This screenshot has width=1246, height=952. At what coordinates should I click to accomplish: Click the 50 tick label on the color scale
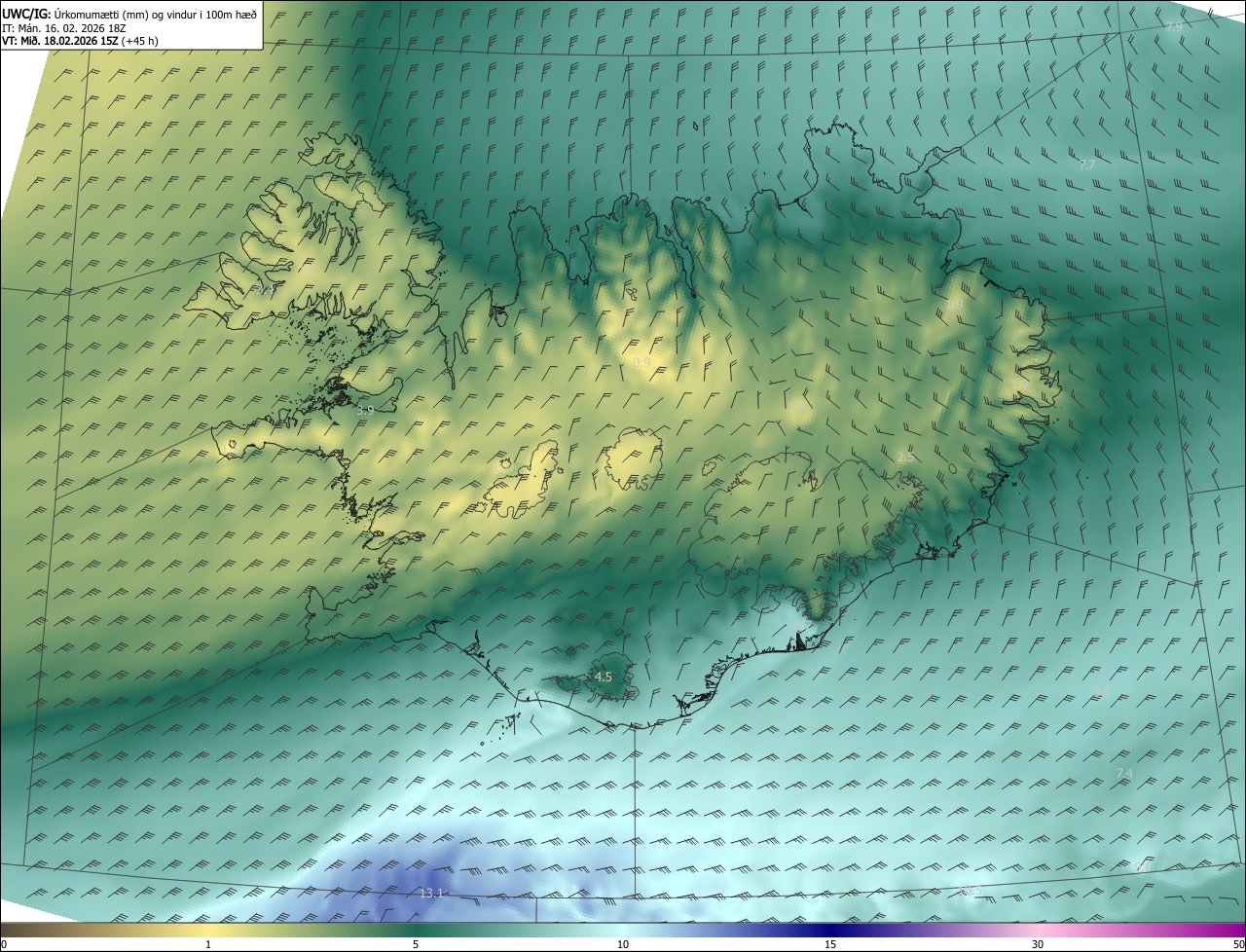[x=1238, y=944]
